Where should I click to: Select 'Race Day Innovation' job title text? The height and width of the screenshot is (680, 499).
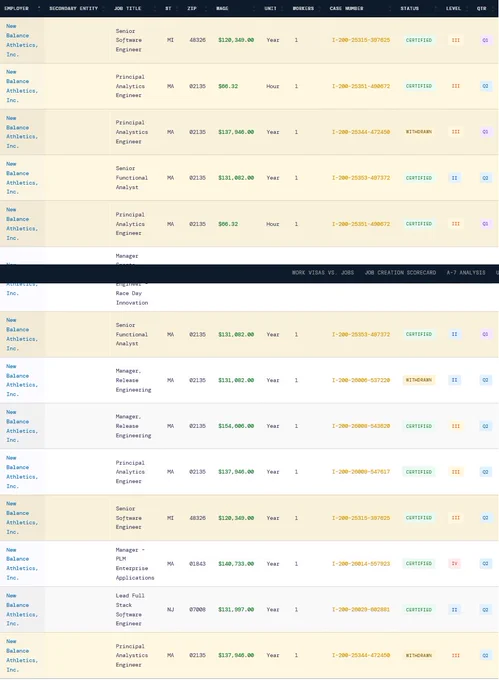(132, 298)
